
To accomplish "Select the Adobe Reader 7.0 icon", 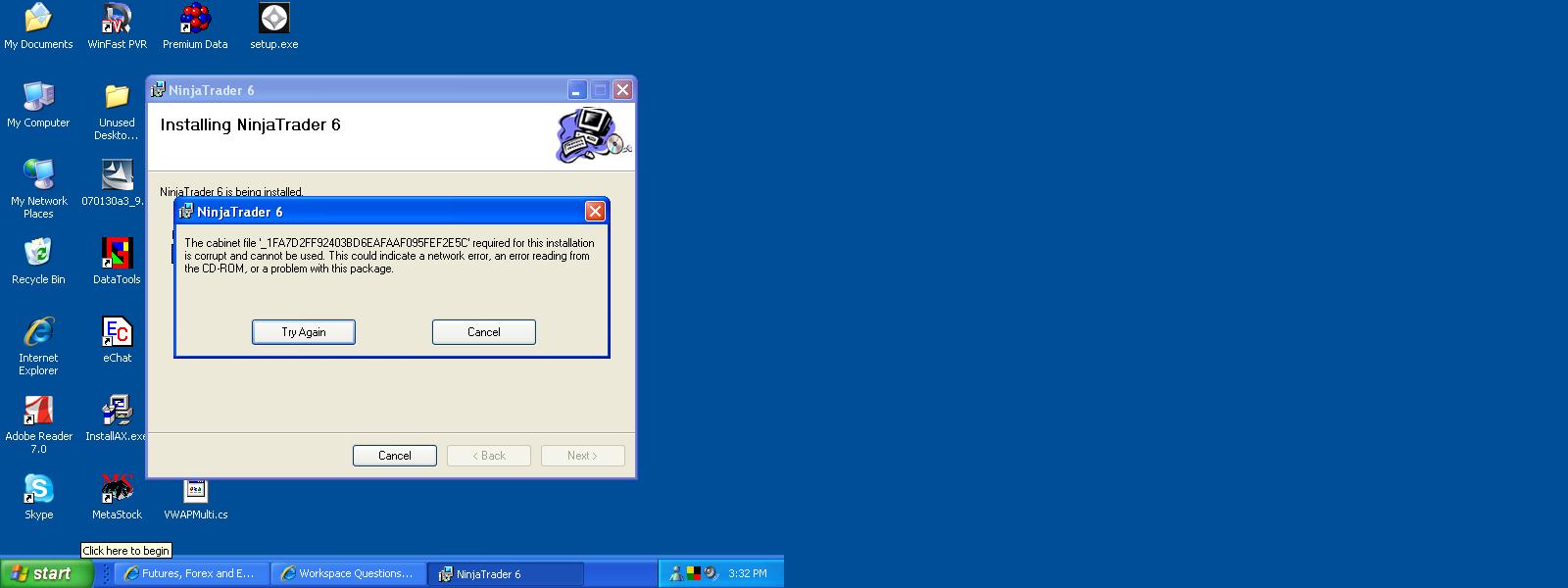I will (x=38, y=424).
